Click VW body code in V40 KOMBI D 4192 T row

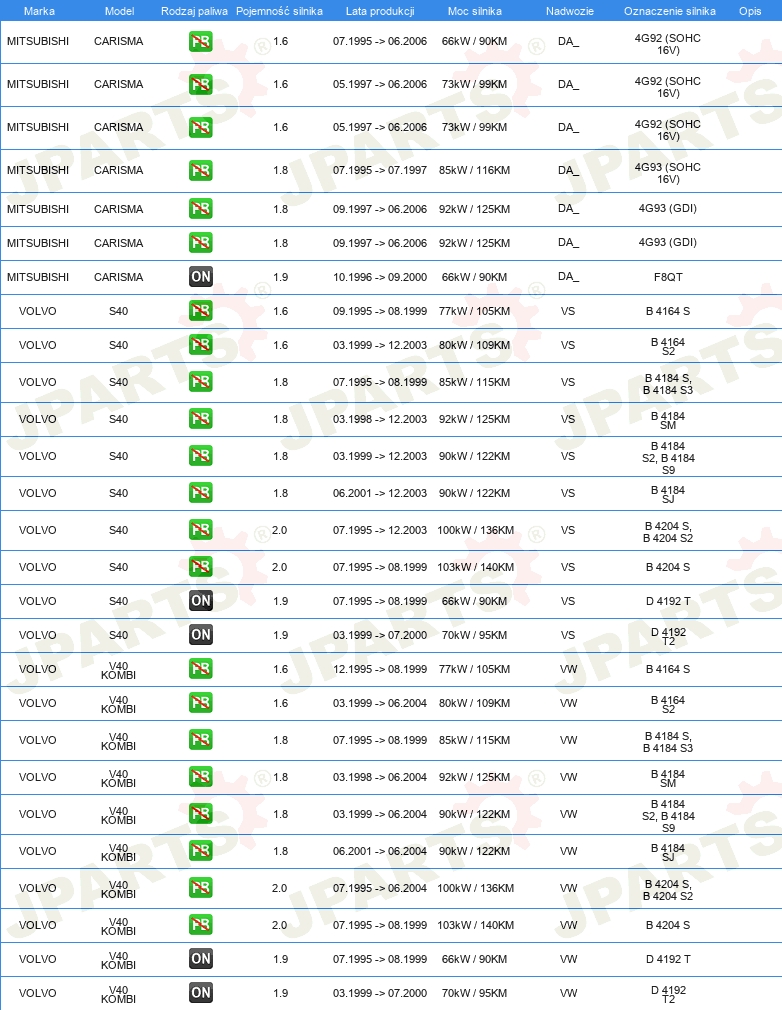pos(568,959)
